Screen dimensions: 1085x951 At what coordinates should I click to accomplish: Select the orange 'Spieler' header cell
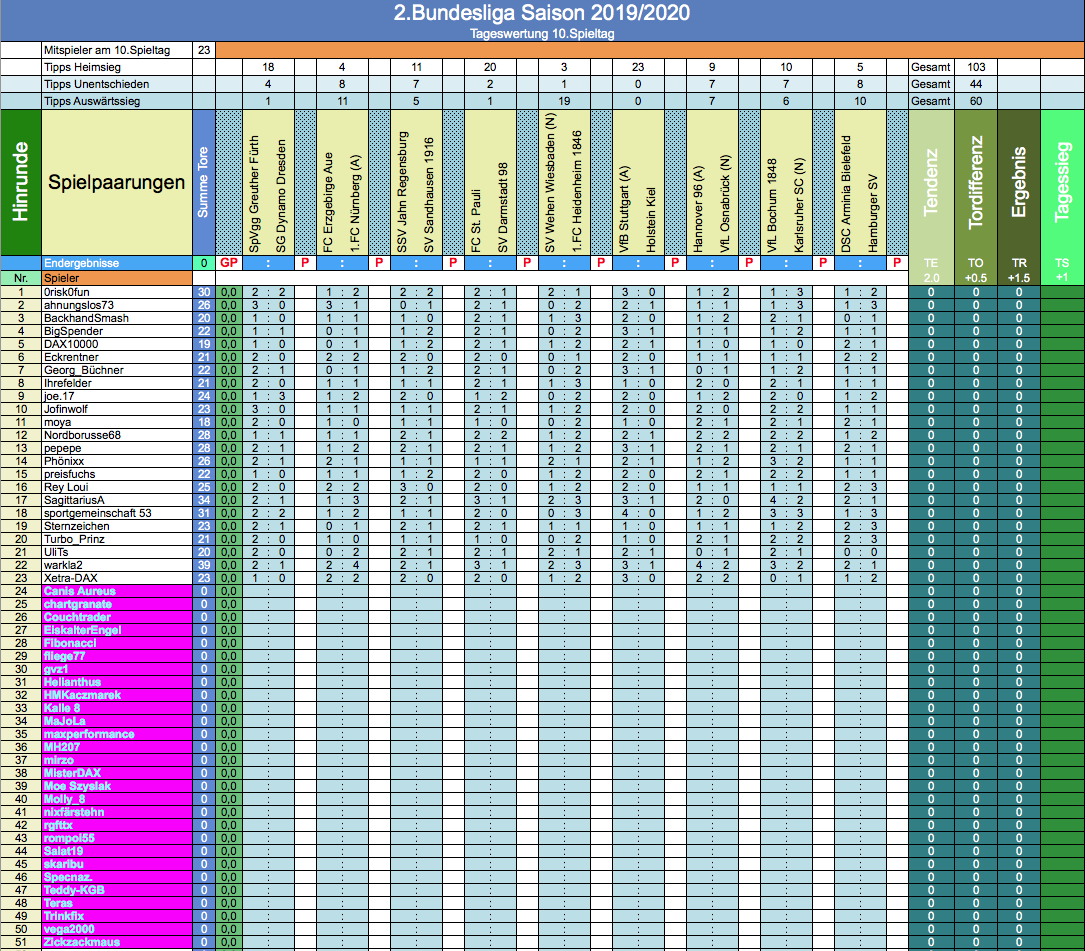point(117,278)
